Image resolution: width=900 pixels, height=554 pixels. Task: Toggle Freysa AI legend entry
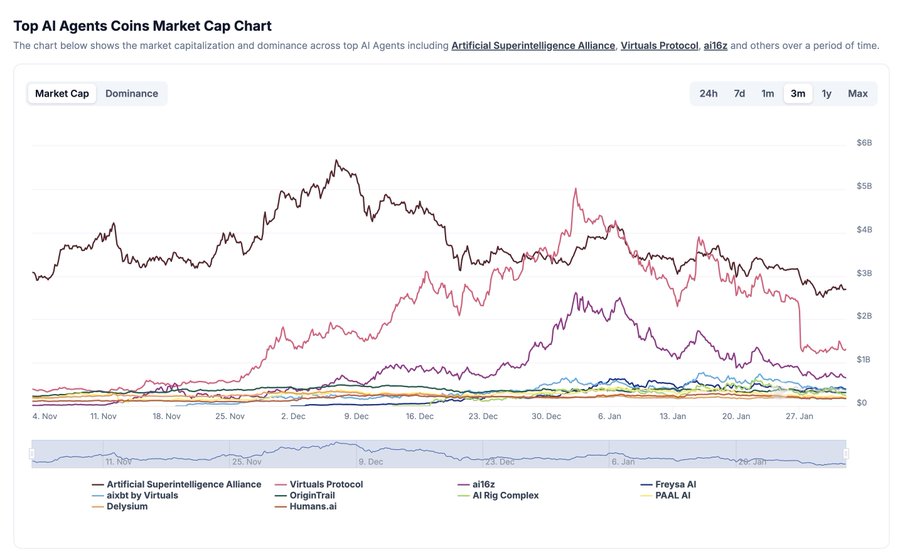point(675,484)
